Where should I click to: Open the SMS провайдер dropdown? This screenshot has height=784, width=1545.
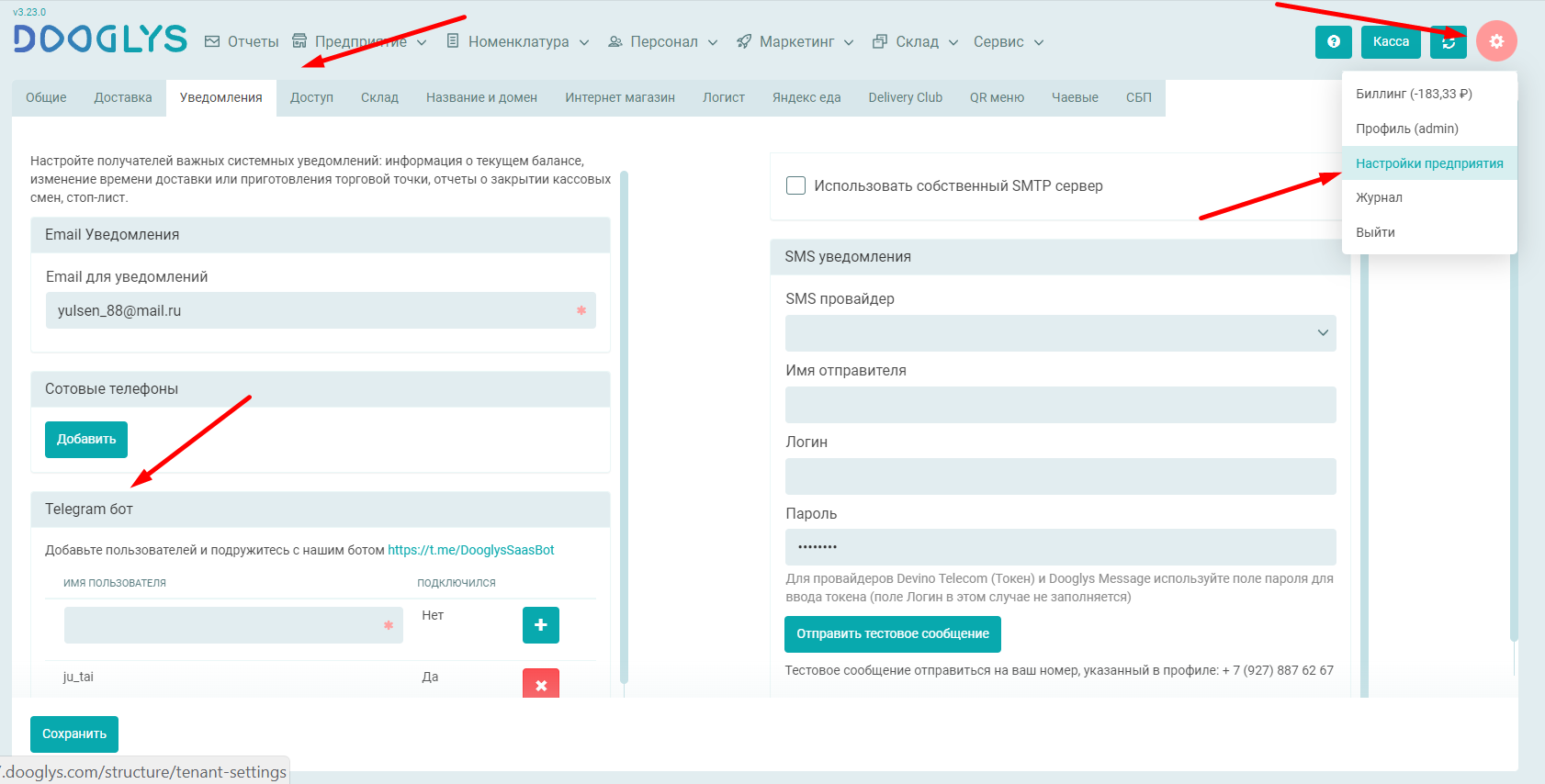[1060, 333]
